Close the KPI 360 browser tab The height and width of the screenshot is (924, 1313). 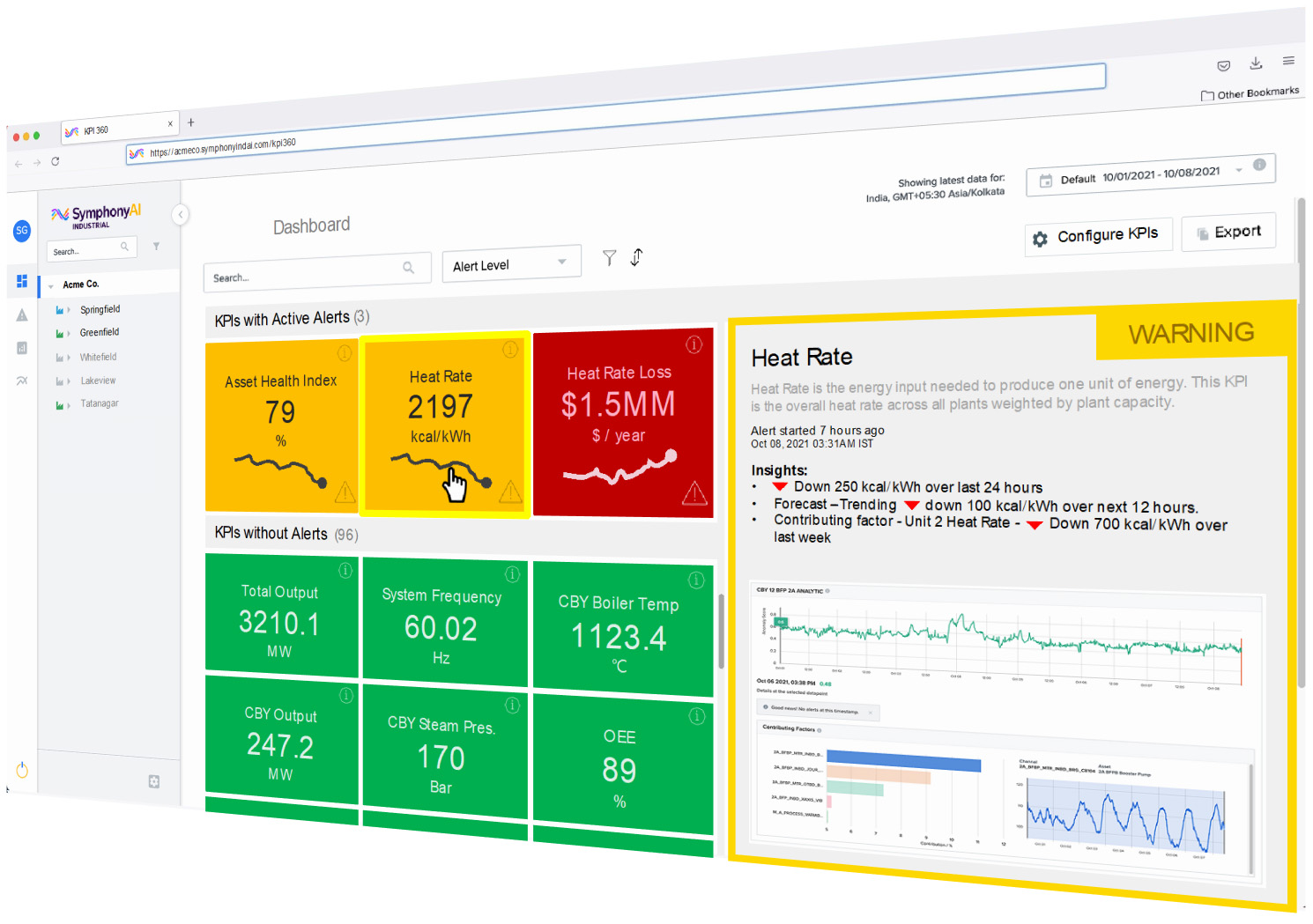click(170, 123)
